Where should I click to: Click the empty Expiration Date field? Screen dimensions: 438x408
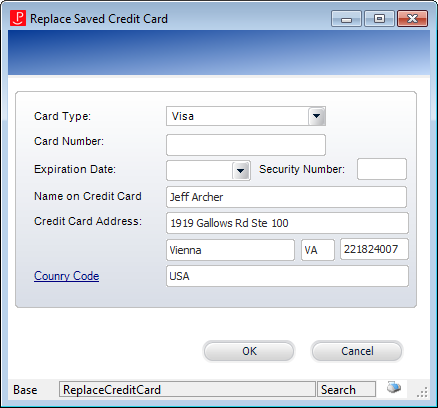point(200,171)
